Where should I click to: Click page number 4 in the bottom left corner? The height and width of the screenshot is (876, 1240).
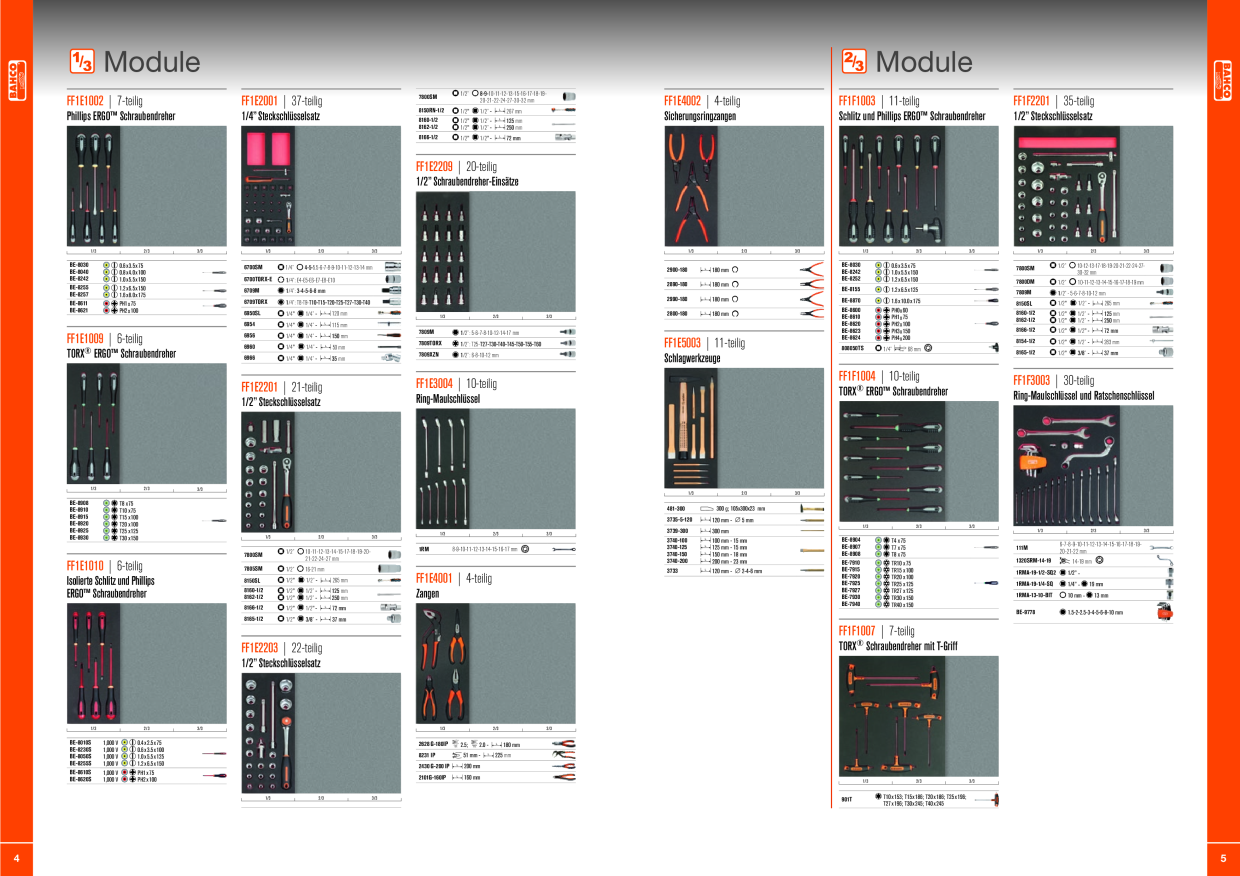(15, 858)
